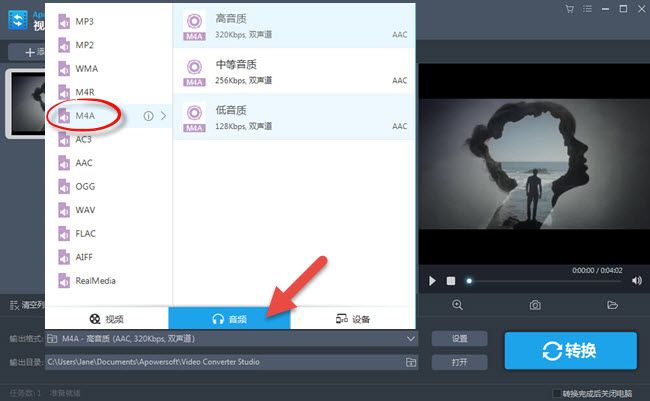Viewport: 650px width, 401px height.
Task: Choose FLAC lossless format
Action: pos(109,234)
